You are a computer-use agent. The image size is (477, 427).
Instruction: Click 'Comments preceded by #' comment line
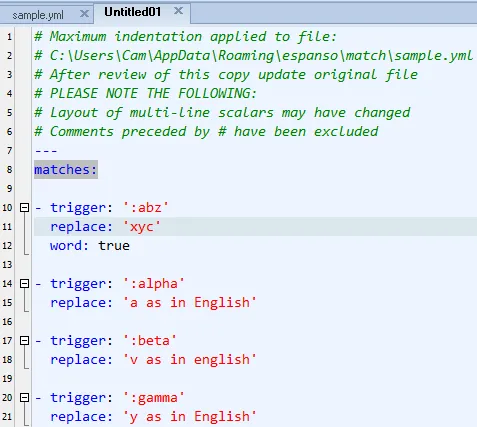[x=206, y=131]
